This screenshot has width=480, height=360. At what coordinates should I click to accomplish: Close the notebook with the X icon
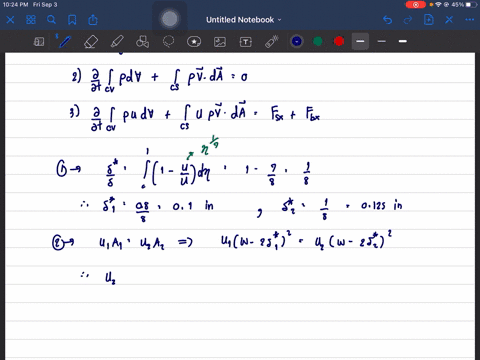10,20
